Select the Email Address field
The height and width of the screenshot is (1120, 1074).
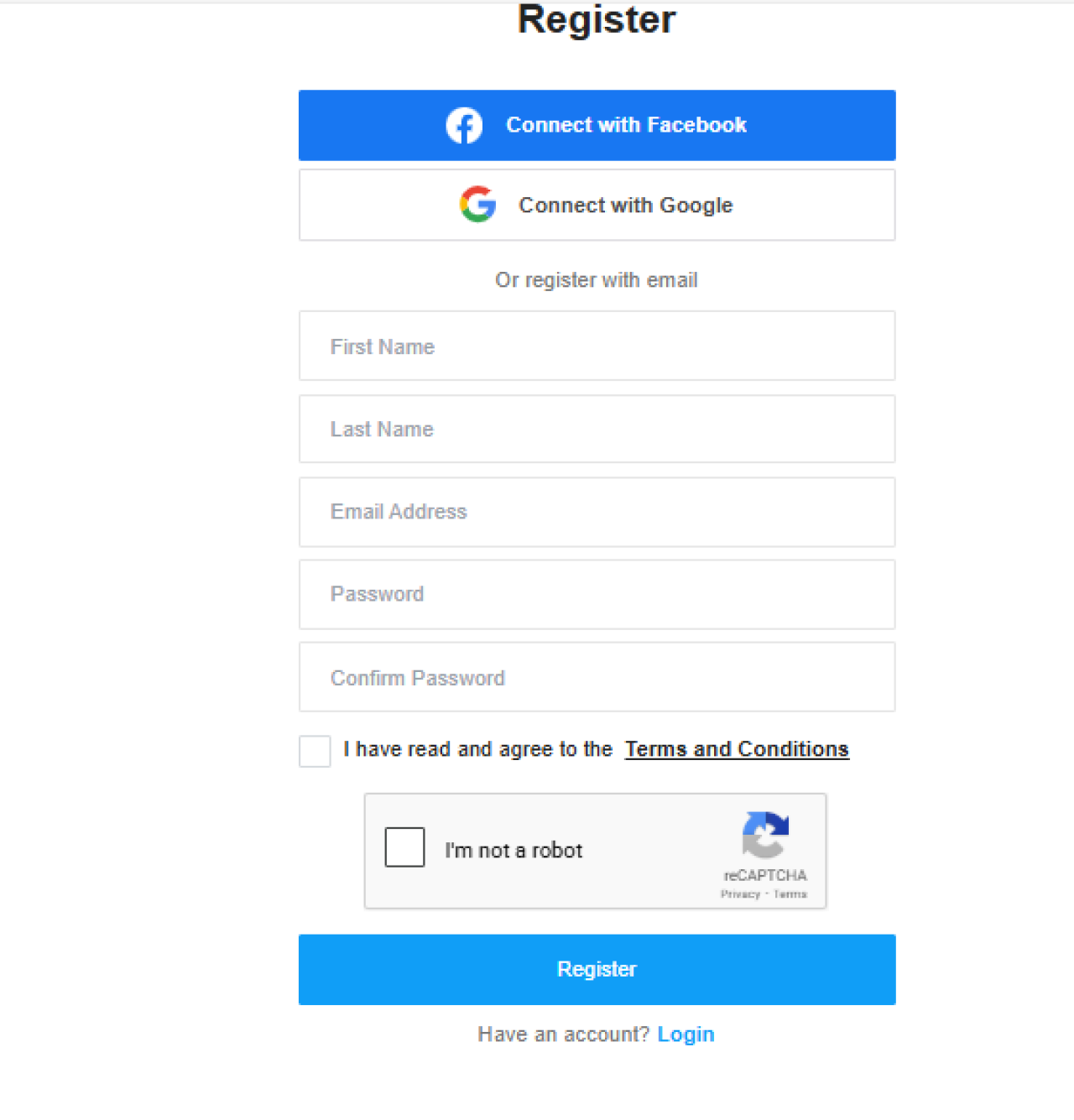pos(597,512)
